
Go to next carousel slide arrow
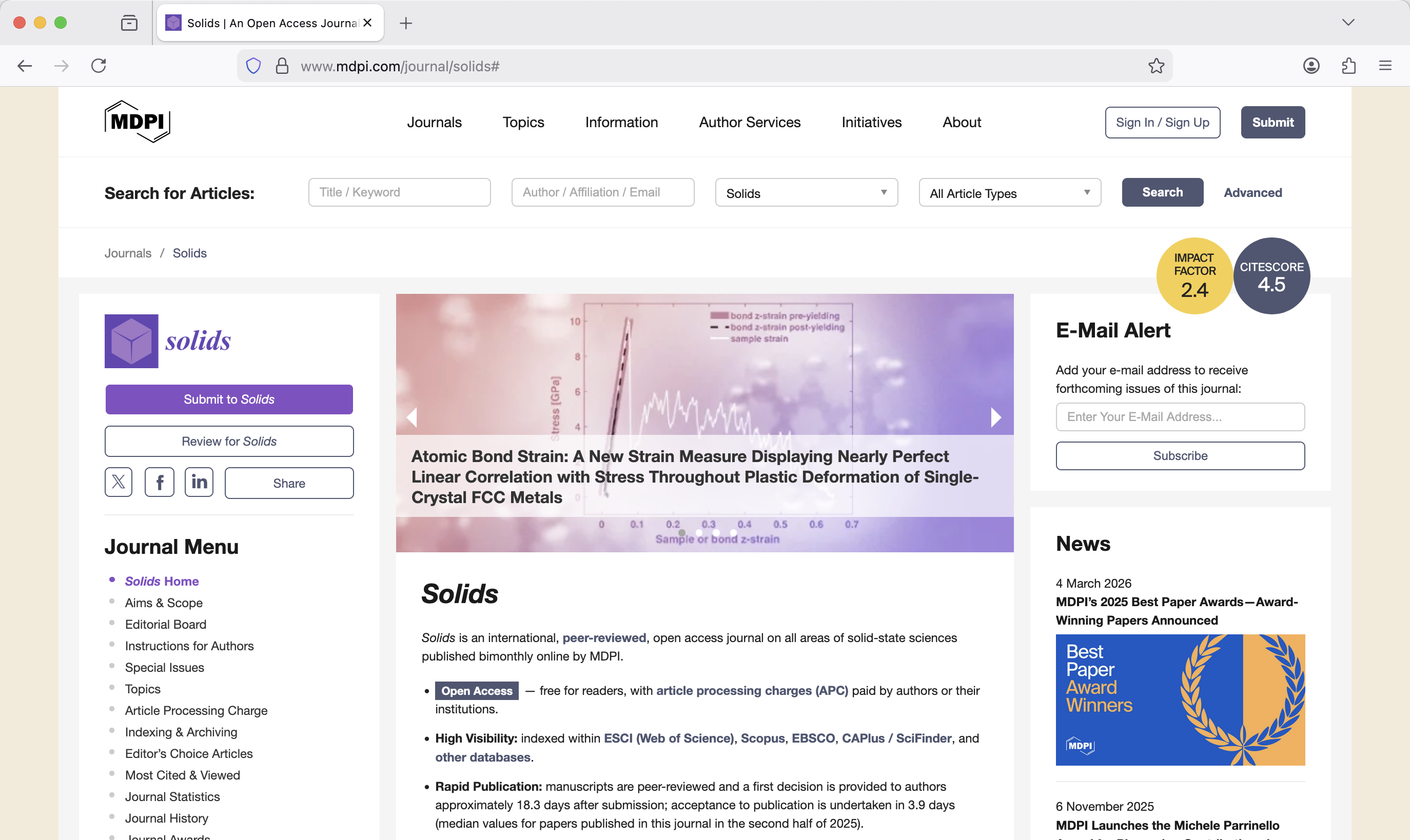click(996, 418)
